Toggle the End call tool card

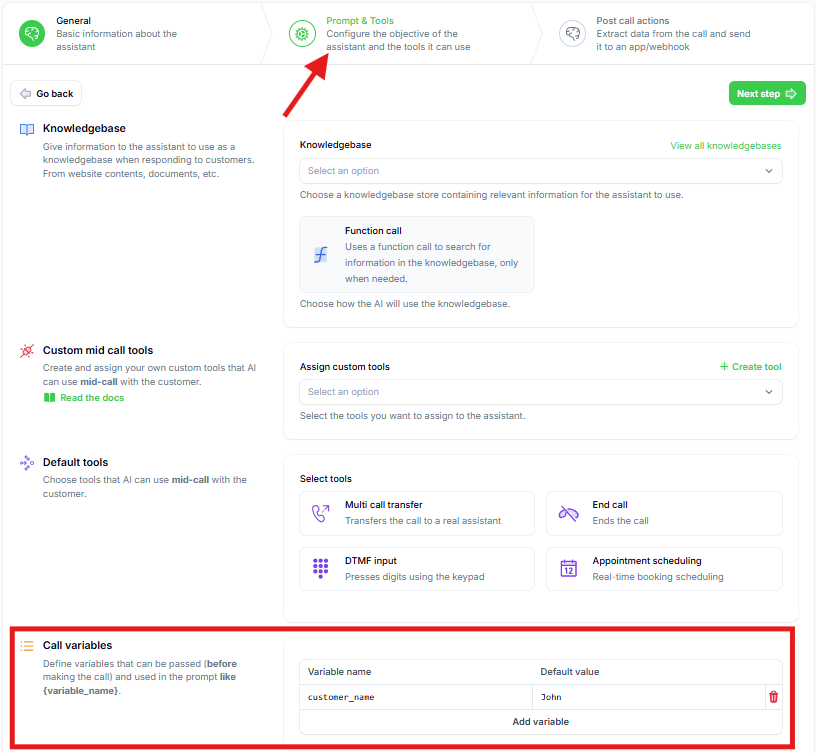[x=664, y=513]
